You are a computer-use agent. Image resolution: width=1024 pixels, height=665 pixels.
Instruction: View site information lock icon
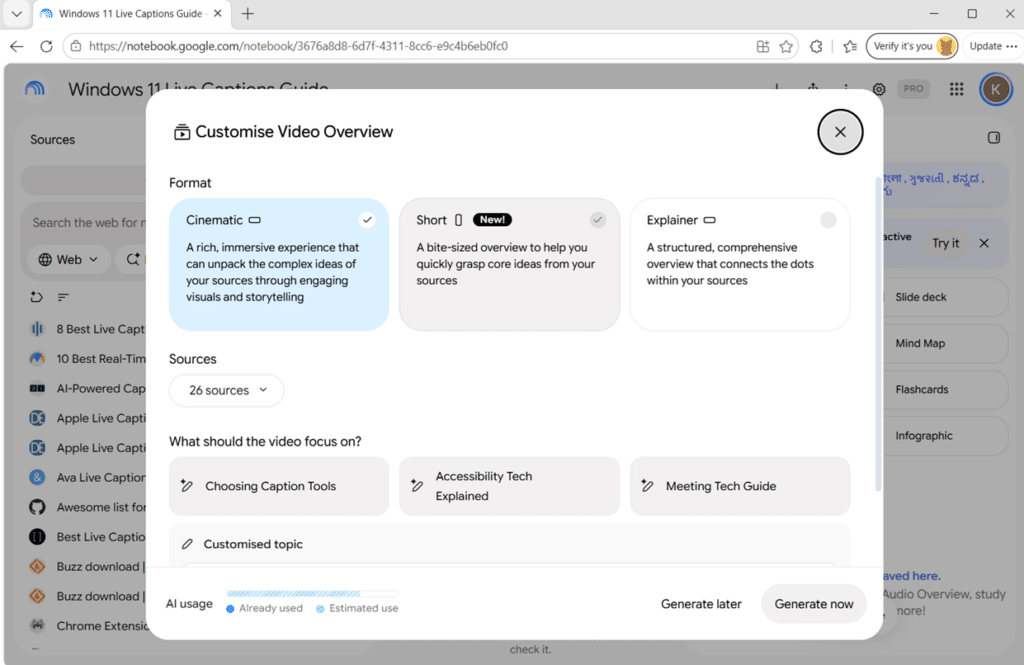(x=76, y=46)
